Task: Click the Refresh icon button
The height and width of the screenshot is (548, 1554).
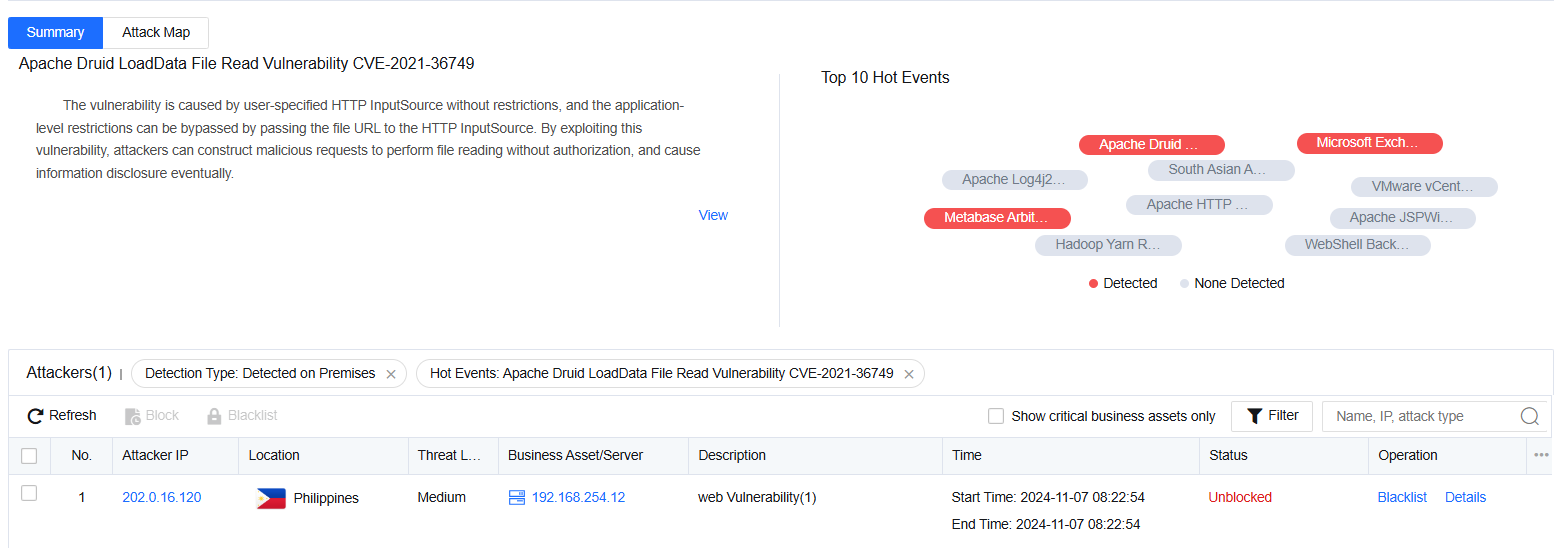Action: tap(36, 416)
